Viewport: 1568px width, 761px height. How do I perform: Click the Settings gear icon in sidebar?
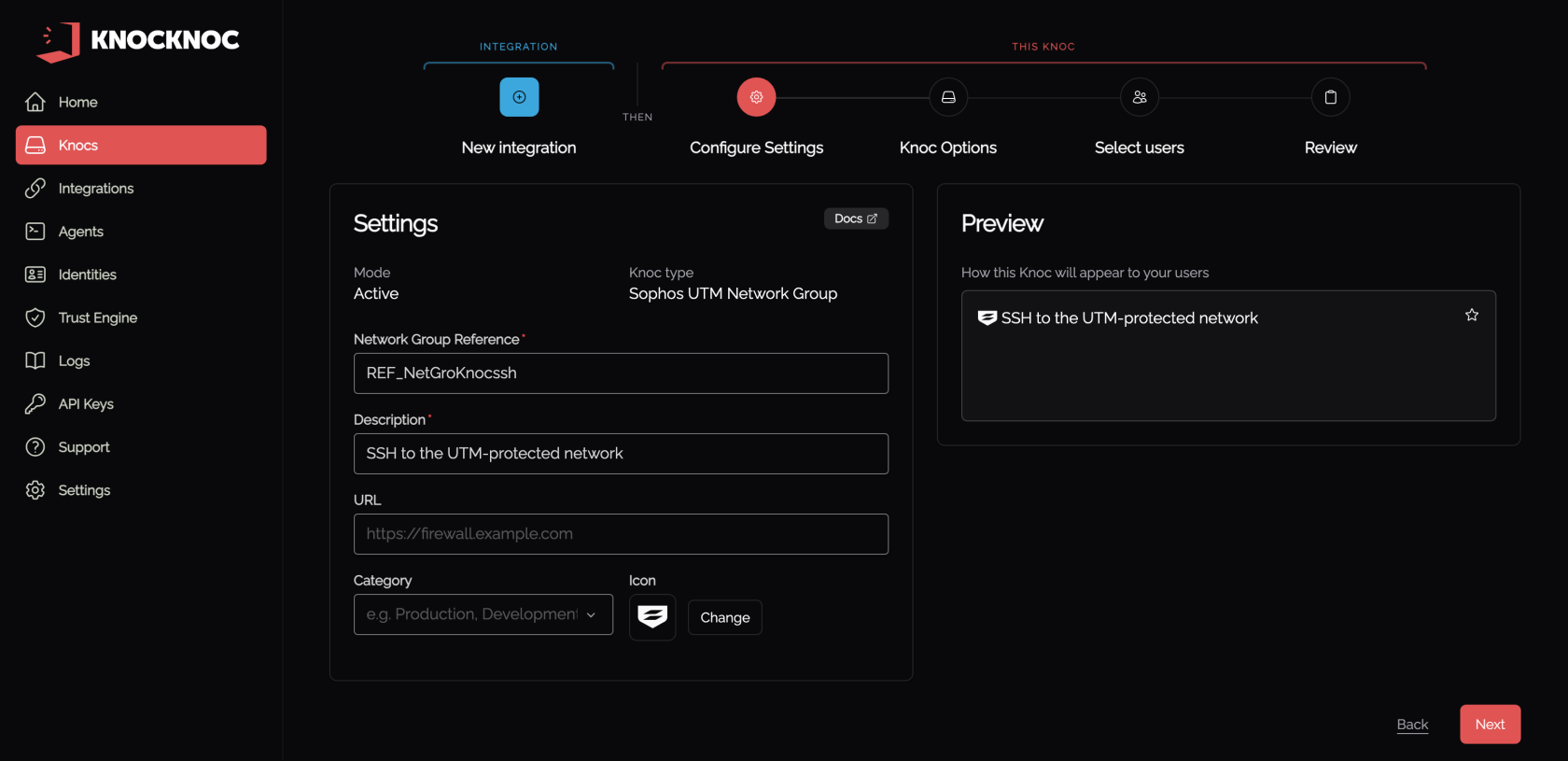pyautogui.click(x=35, y=490)
